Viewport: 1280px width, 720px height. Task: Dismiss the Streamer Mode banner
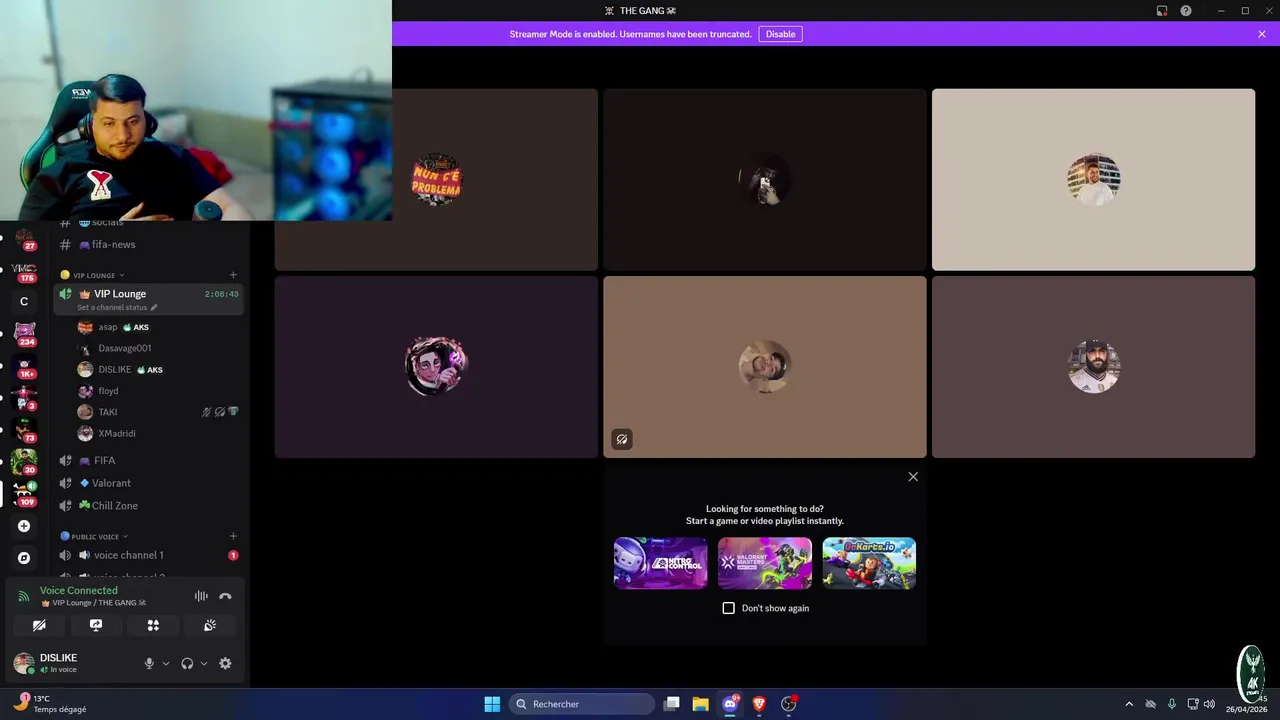[1262, 34]
